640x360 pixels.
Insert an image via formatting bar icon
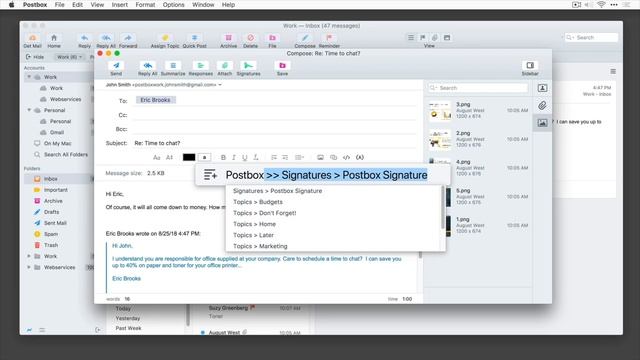[320, 158]
